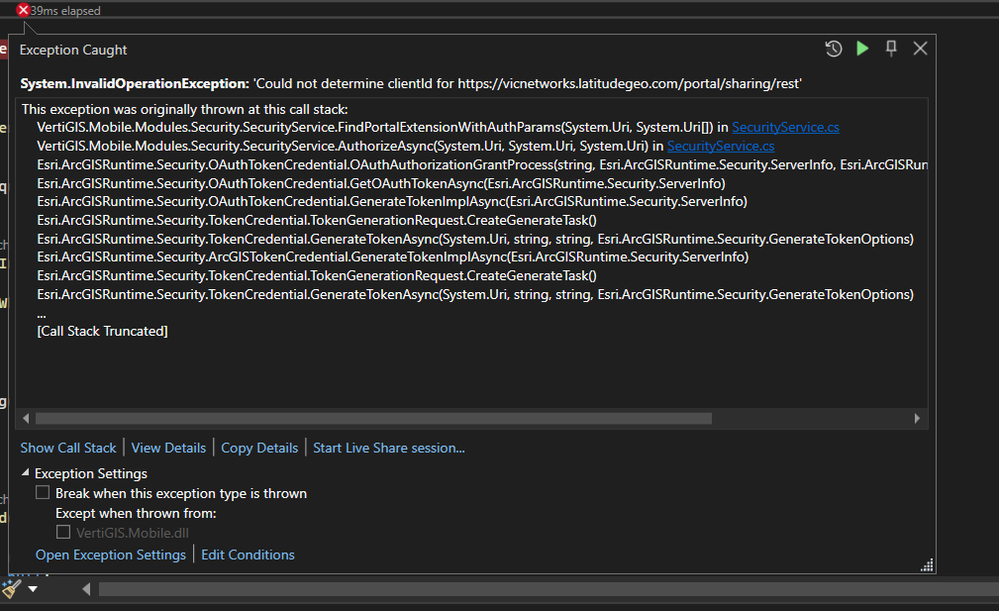Open the second SecurityService.cs link

click(x=706, y=146)
